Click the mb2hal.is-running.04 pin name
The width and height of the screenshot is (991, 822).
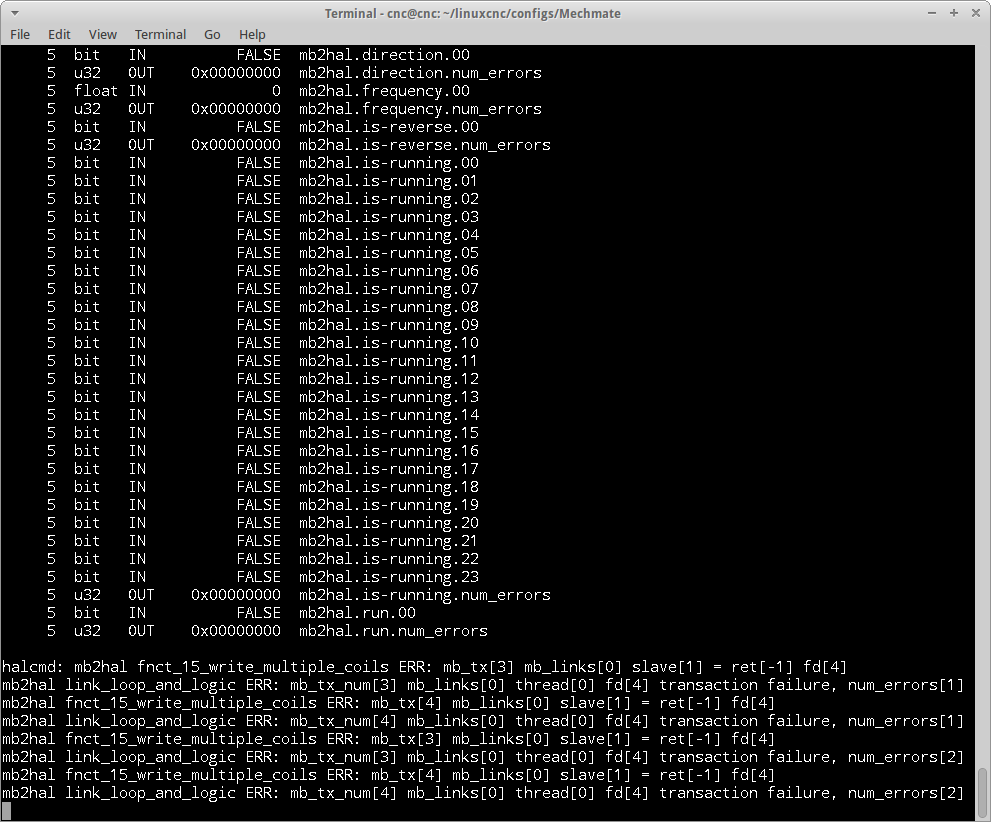click(x=389, y=235)
